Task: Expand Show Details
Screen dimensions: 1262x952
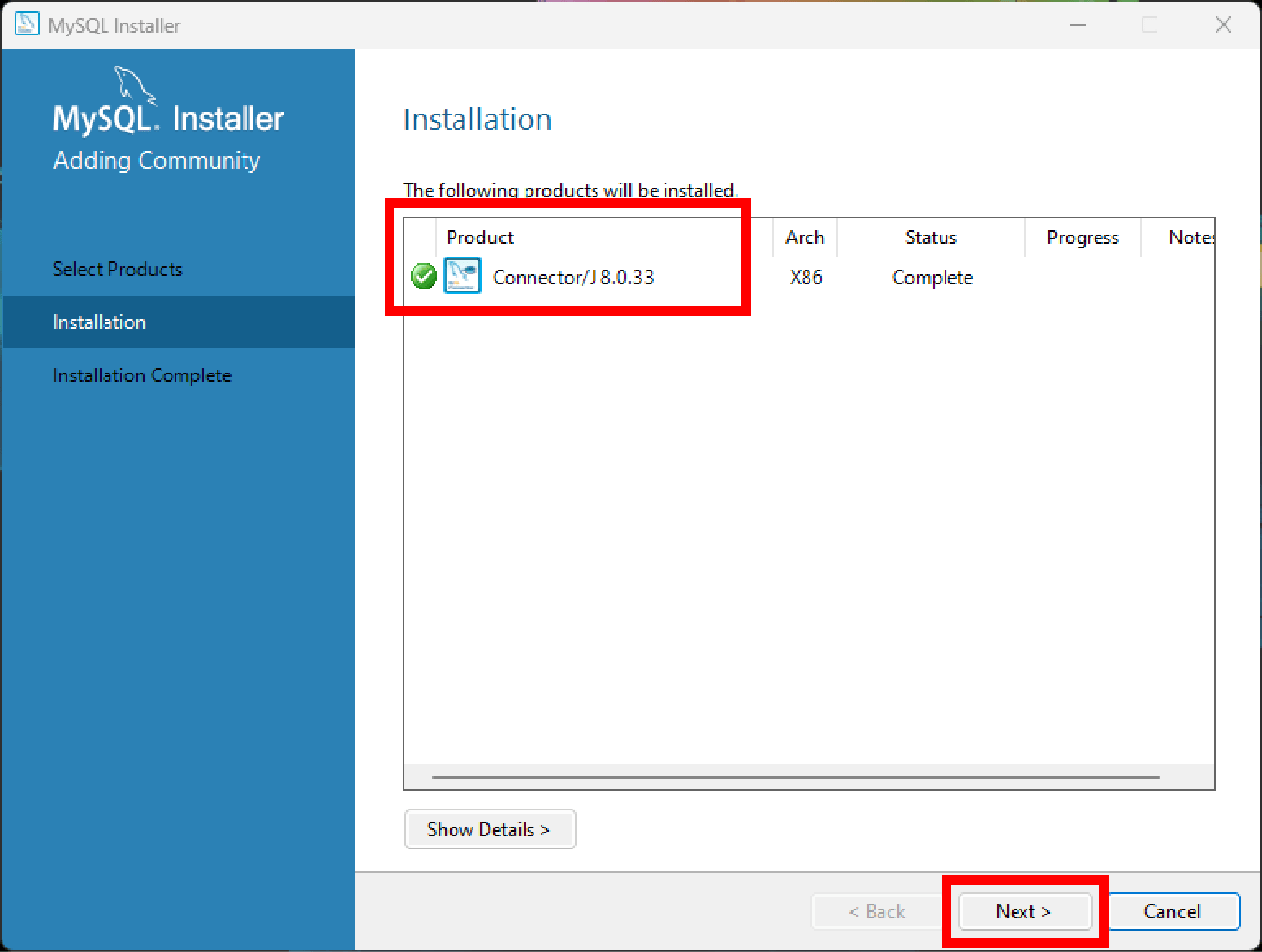Action: (x=490, y=829)
